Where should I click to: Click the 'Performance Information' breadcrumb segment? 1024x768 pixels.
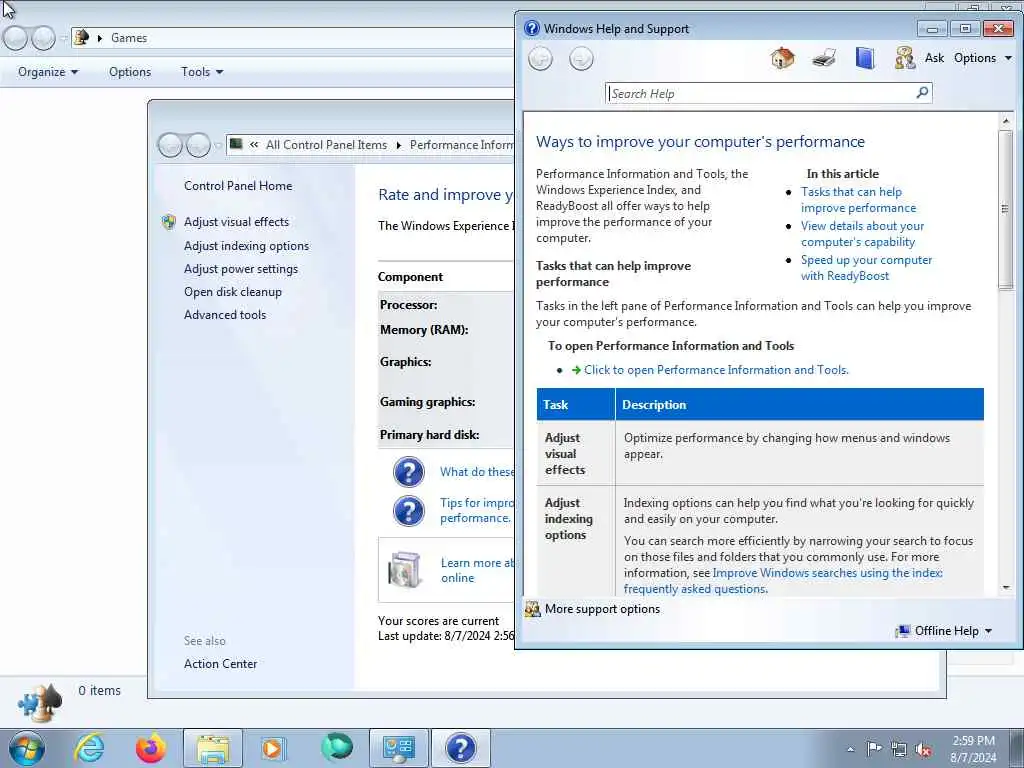[x=461, y=145]
